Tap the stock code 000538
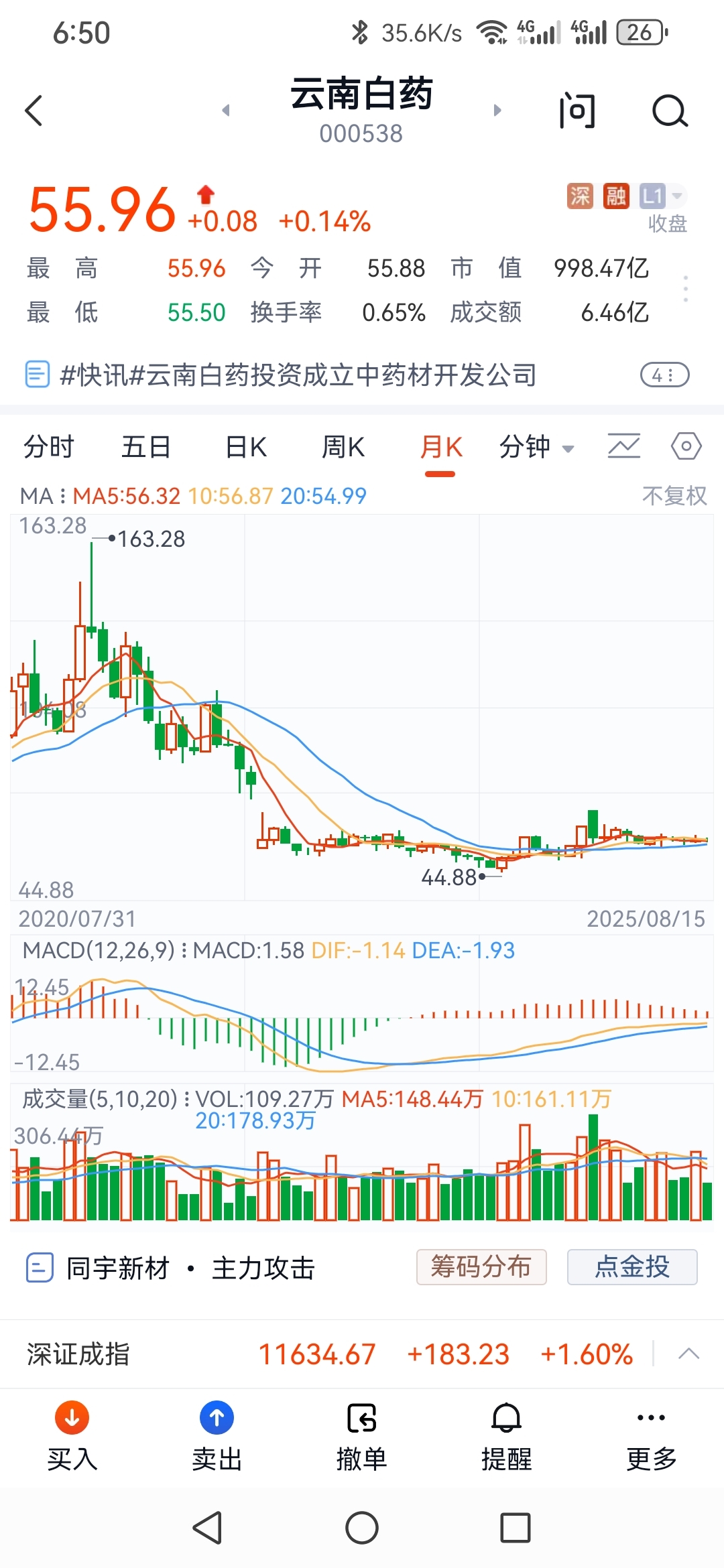 [361, 133]
